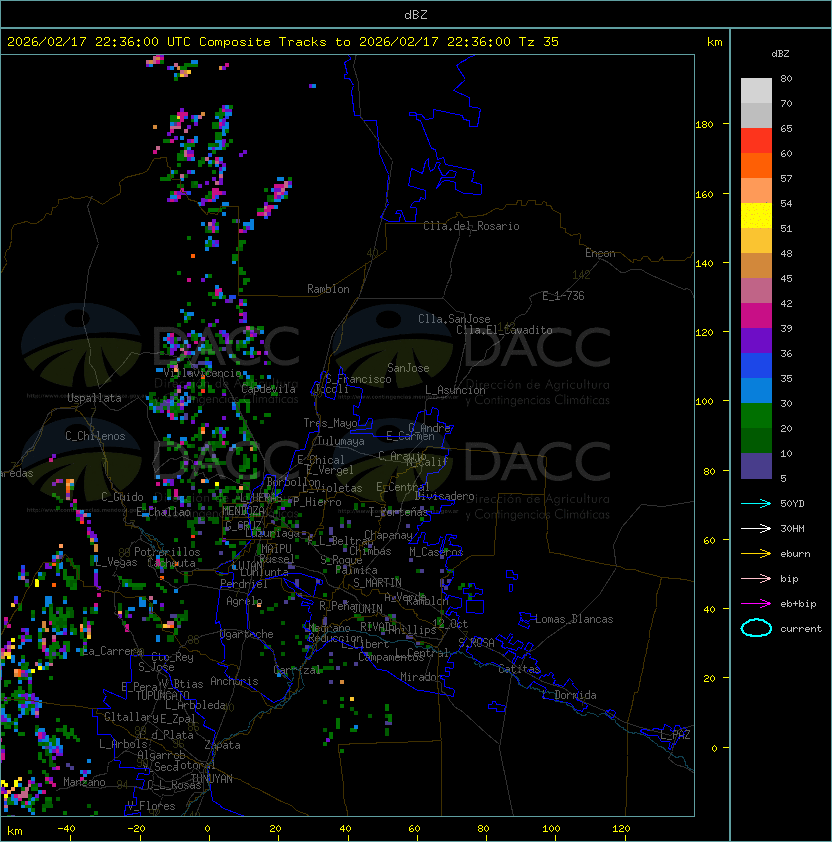Click the magenta eb+bip arrow in legend
The height and width of the screenshot is (842, 832).
click(x=756, y=604)
